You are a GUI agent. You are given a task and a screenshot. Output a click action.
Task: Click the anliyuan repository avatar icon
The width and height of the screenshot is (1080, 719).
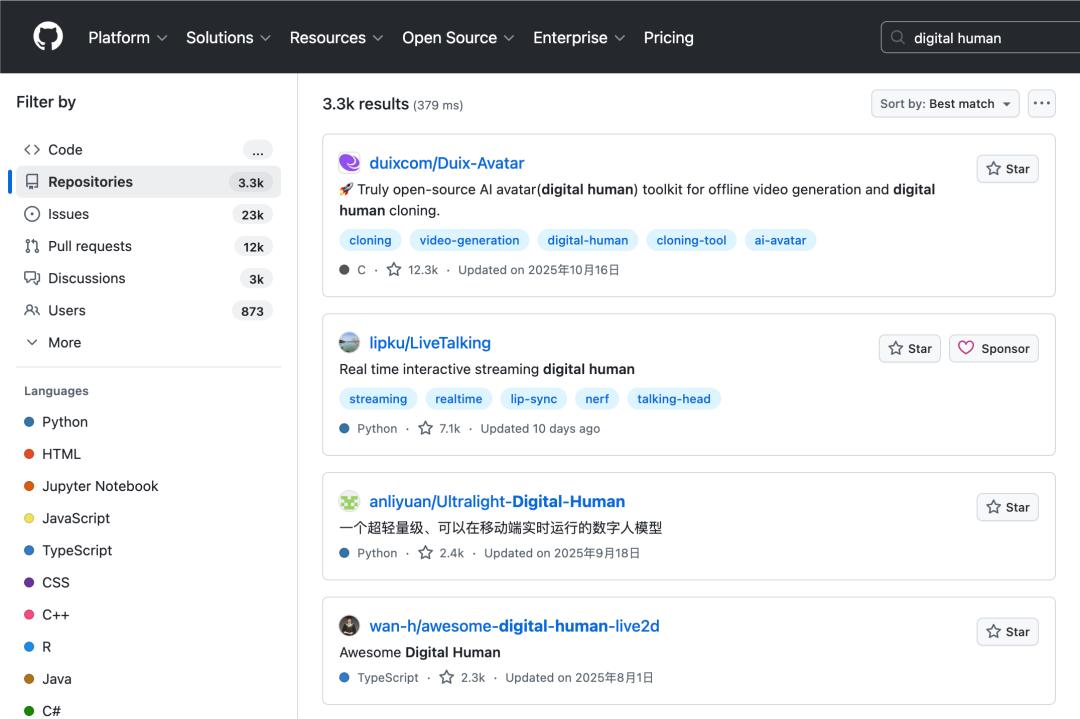[x=349, y=501]
